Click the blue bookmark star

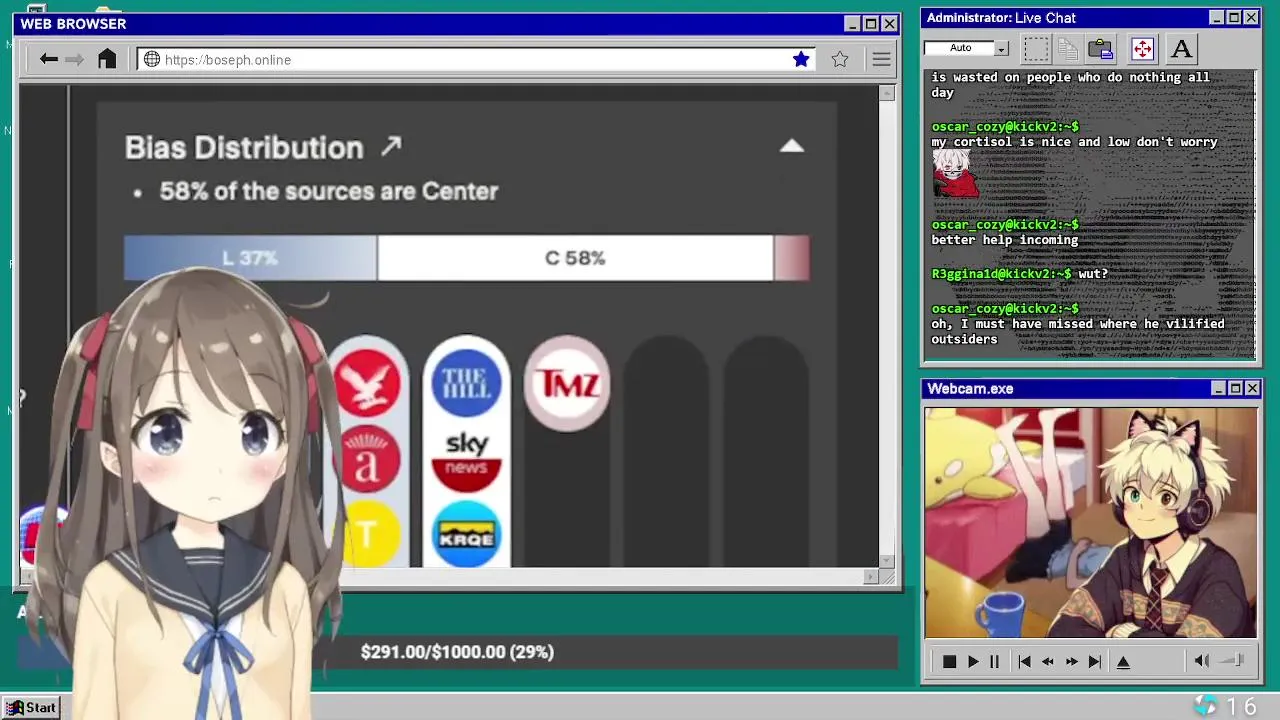[x=801, y=59]
